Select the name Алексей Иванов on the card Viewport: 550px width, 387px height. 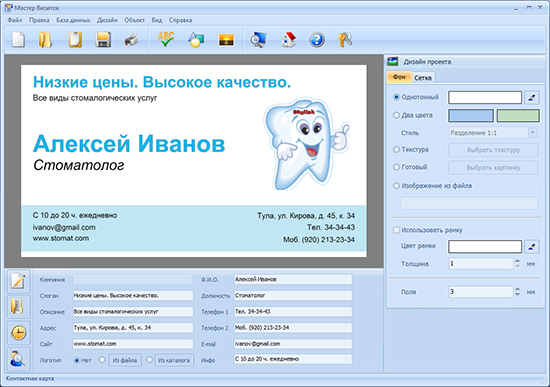click(129, 144)
